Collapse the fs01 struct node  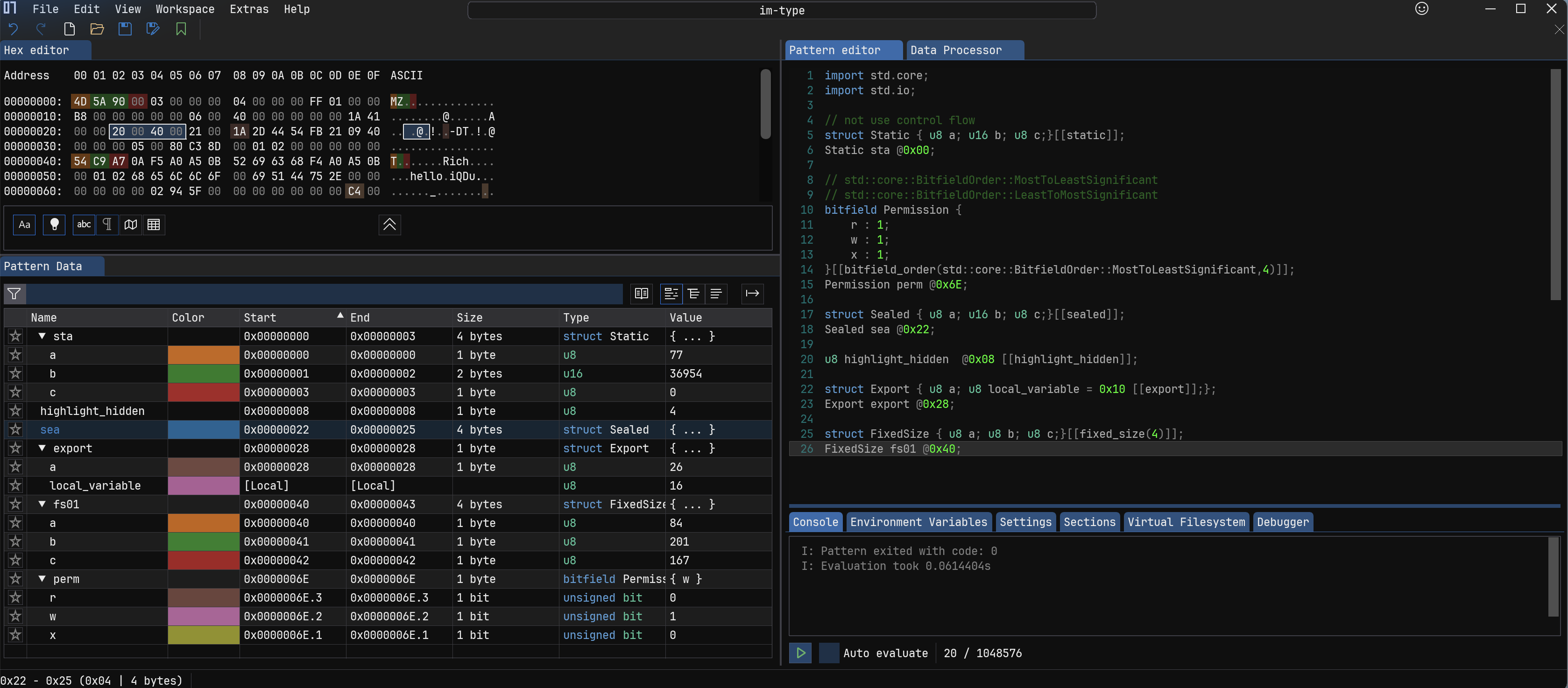tap(42, 504)
